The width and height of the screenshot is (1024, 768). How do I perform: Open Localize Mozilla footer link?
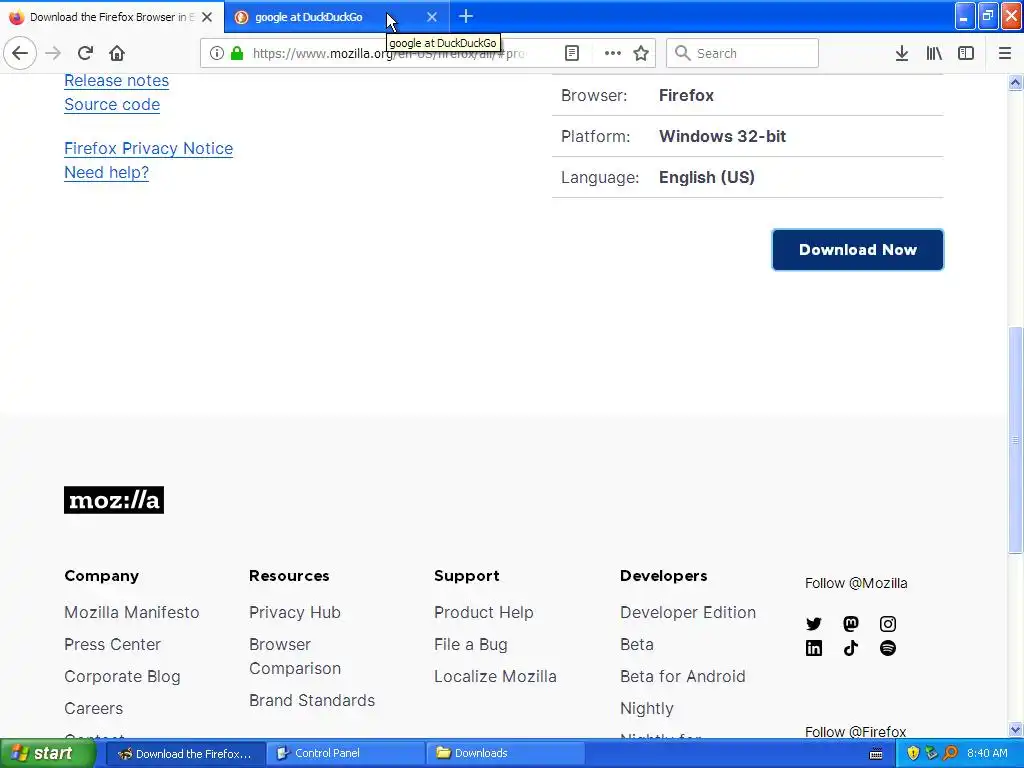tap(495, 677)
